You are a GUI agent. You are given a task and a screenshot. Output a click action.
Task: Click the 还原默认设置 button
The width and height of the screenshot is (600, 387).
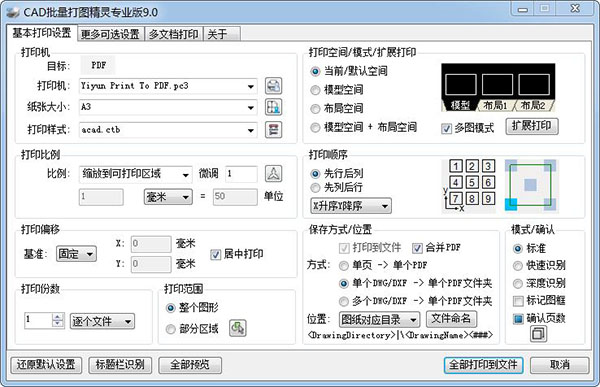point(46,365)
